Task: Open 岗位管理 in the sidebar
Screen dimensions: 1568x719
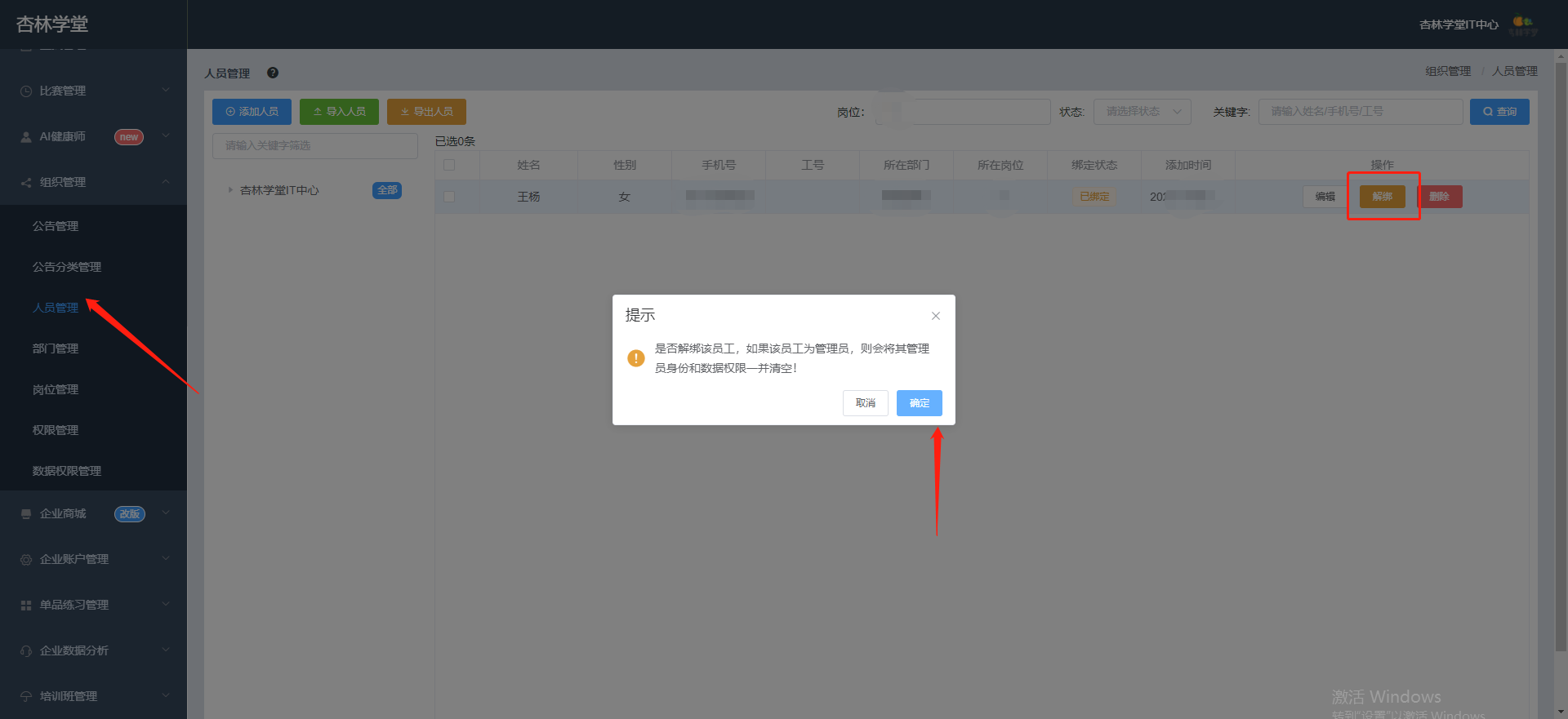Action: [56, 389]
